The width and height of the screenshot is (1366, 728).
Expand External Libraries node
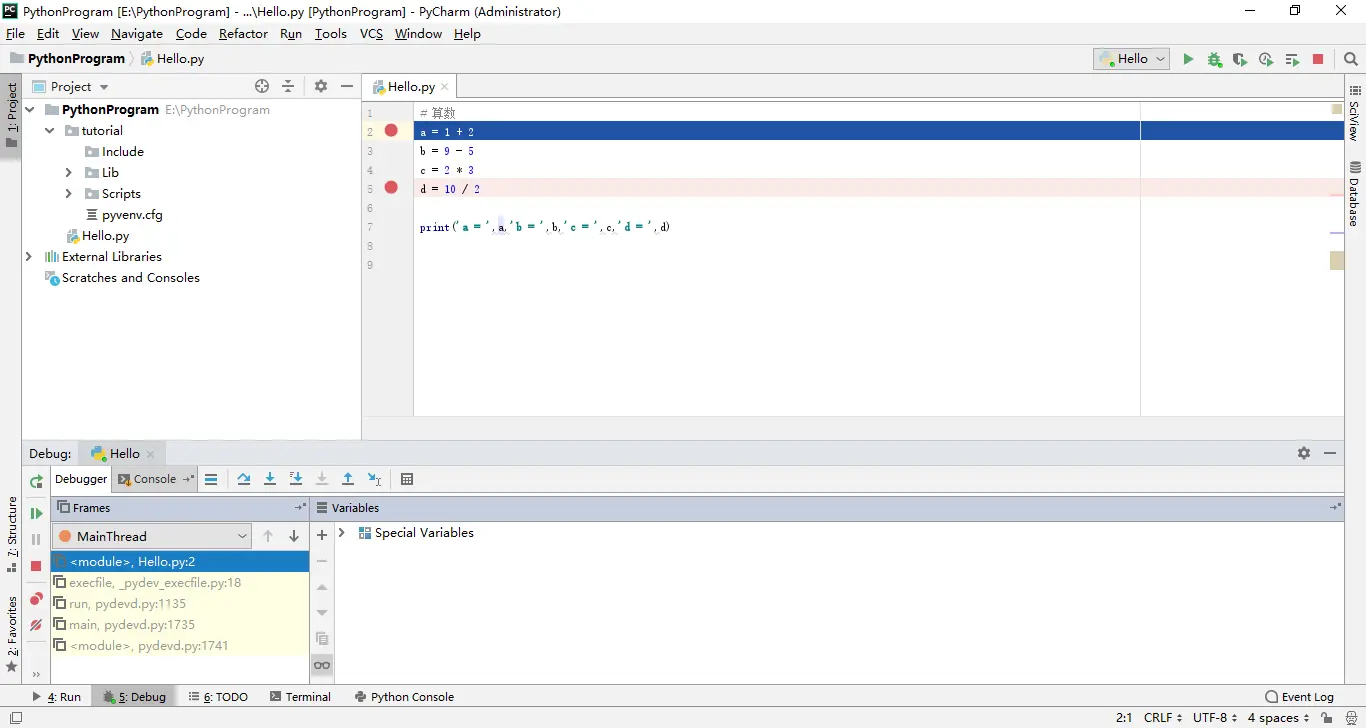click(29, 257)
